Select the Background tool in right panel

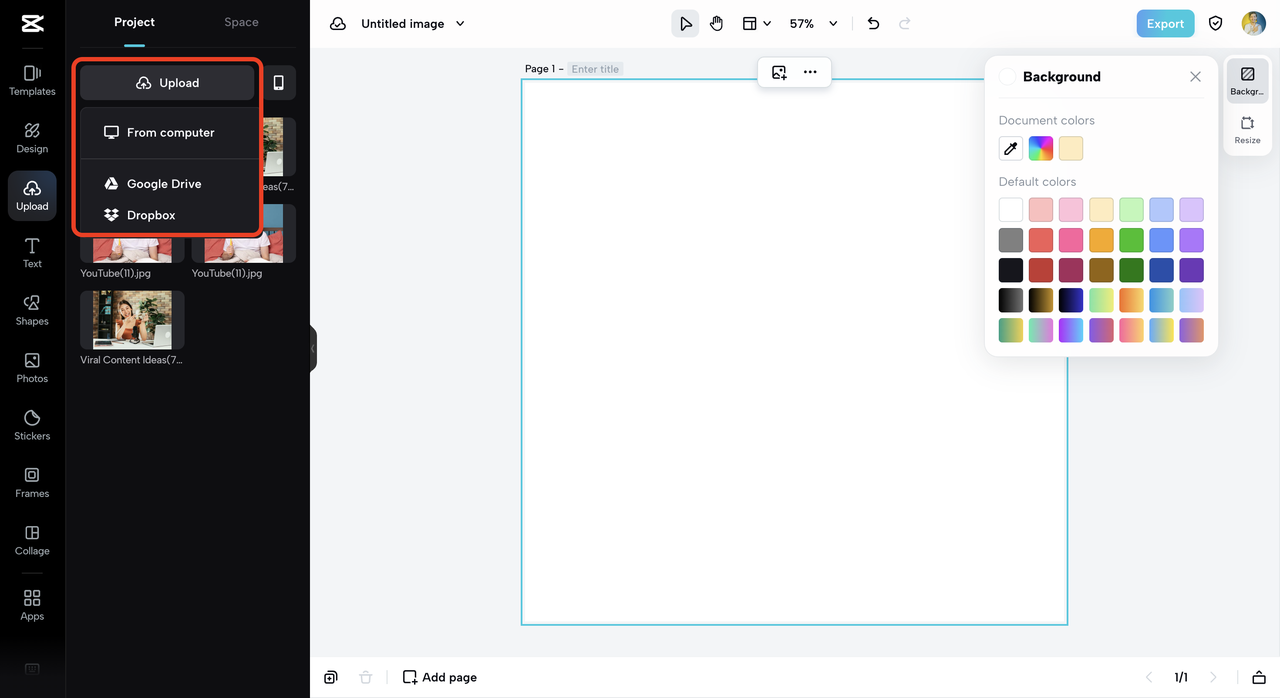click(1247, 81)
